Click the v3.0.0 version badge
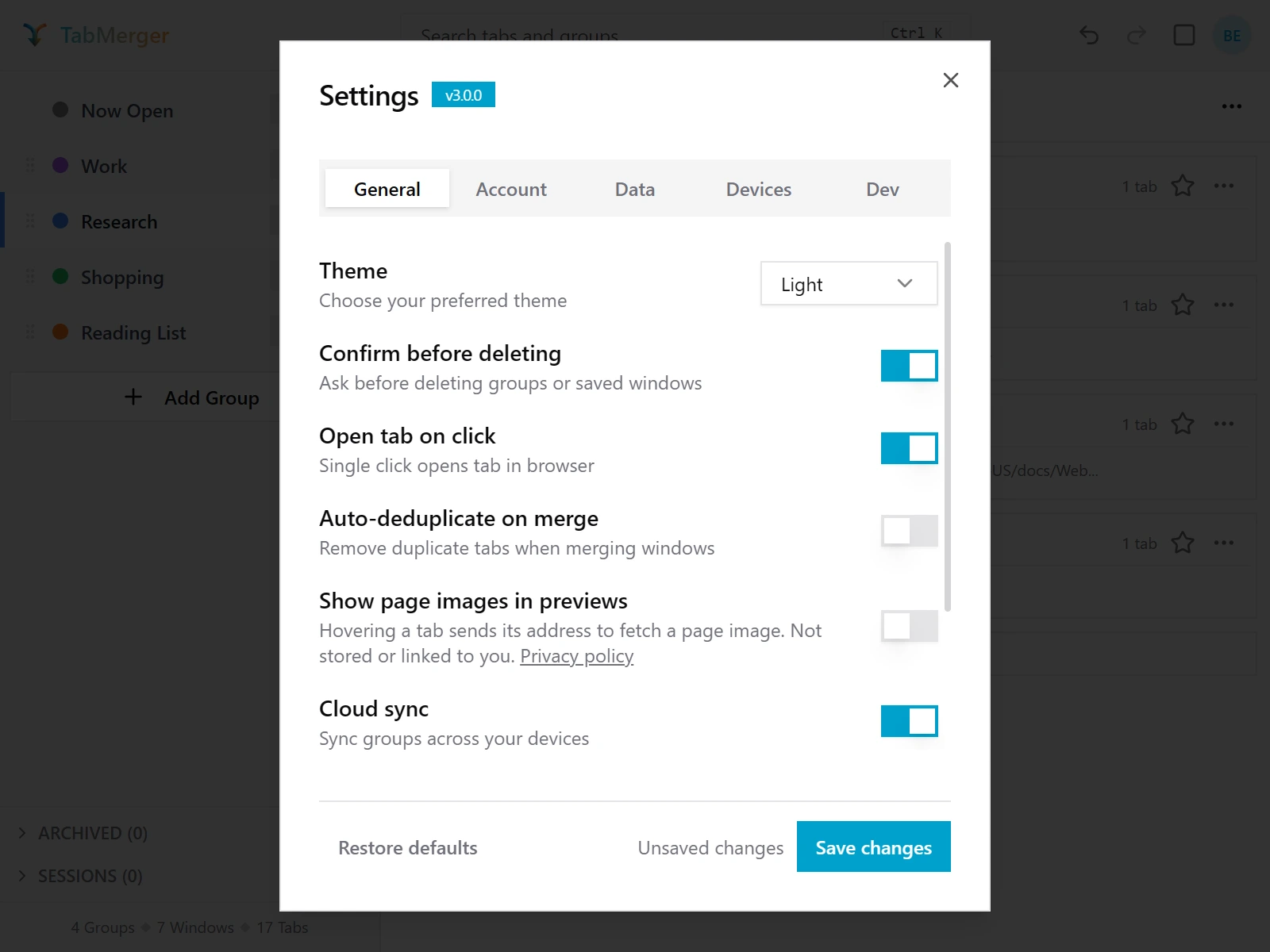 (464, 94)
